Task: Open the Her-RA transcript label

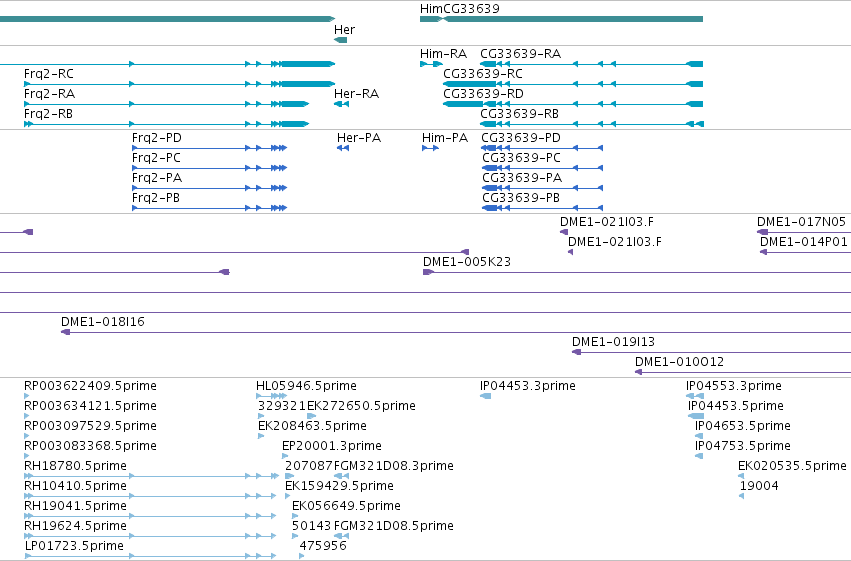Action: (x=357, y=94)
